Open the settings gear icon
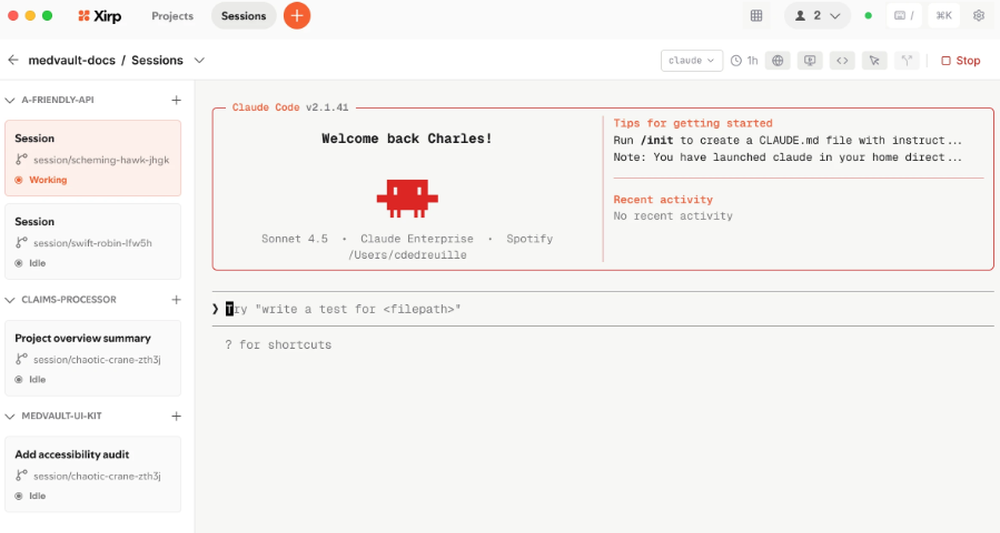 click(979, 16)
